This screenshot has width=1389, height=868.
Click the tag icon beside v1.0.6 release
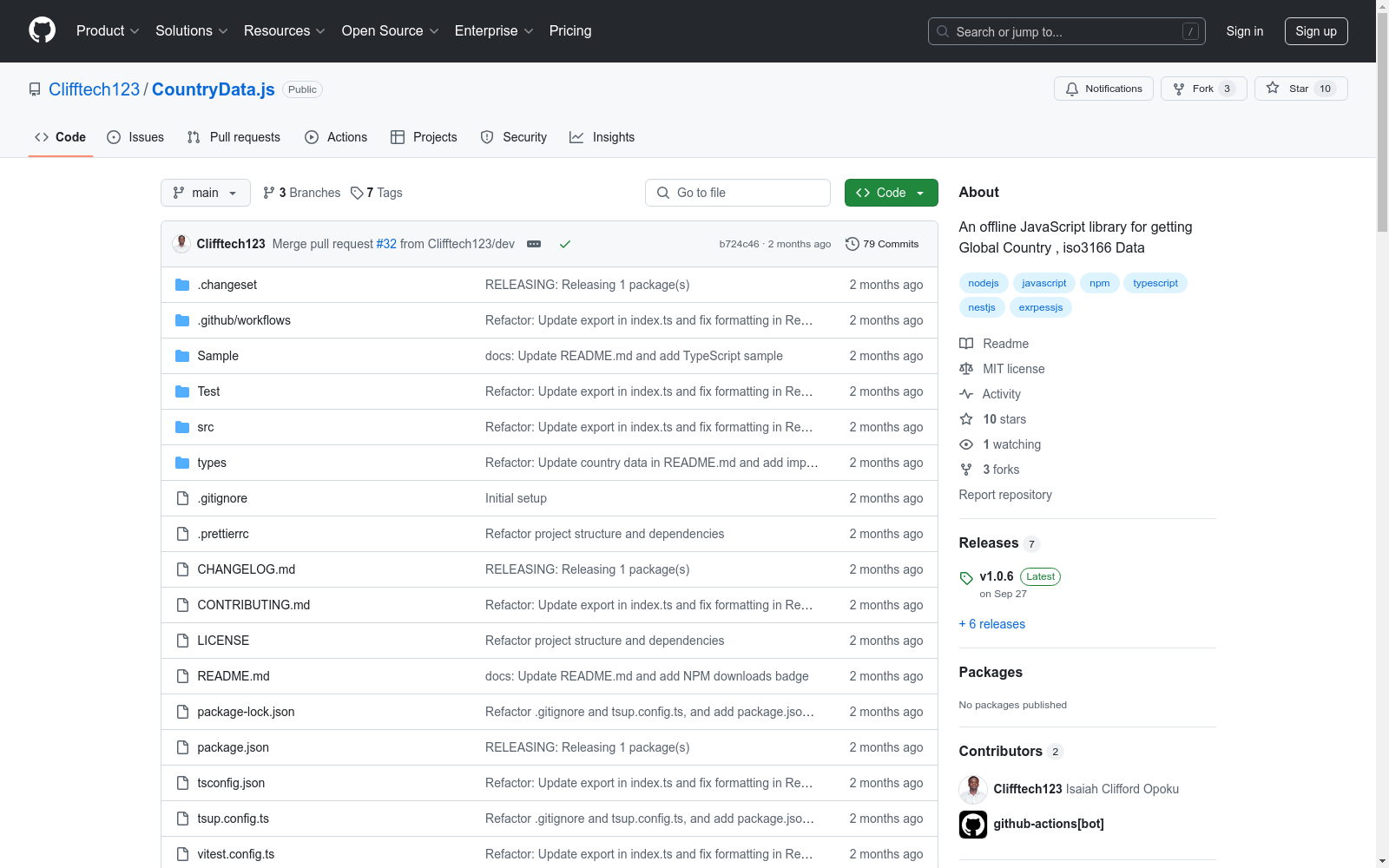pos(966,578)
